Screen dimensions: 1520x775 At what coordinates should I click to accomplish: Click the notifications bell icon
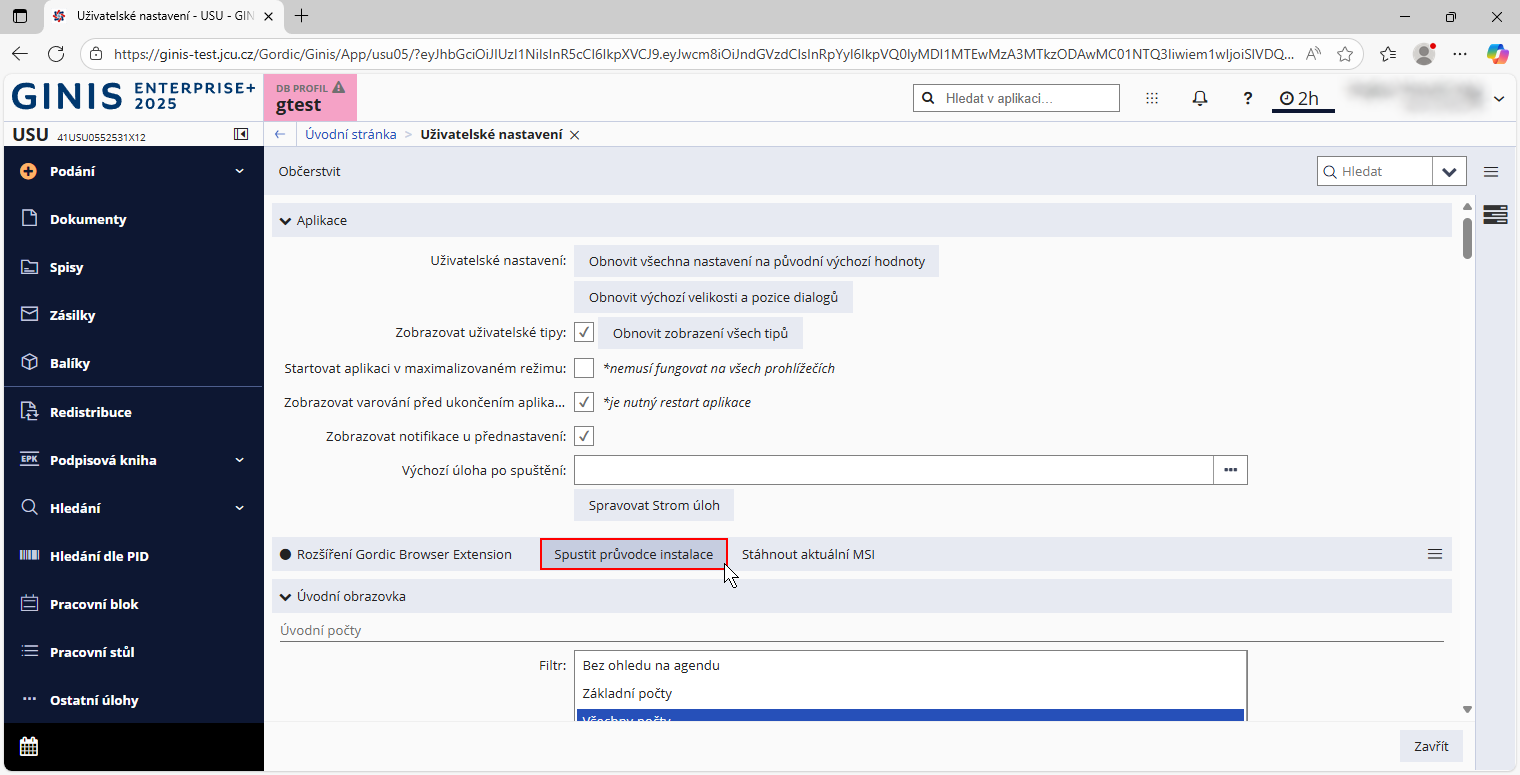pos(1200,98)
